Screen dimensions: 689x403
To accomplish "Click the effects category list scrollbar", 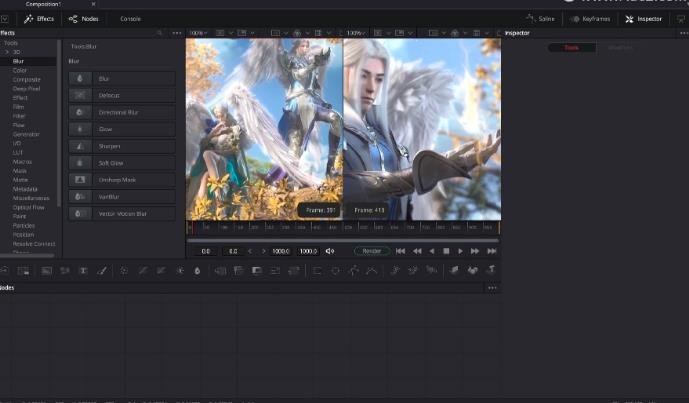I will tap(59, 123).
